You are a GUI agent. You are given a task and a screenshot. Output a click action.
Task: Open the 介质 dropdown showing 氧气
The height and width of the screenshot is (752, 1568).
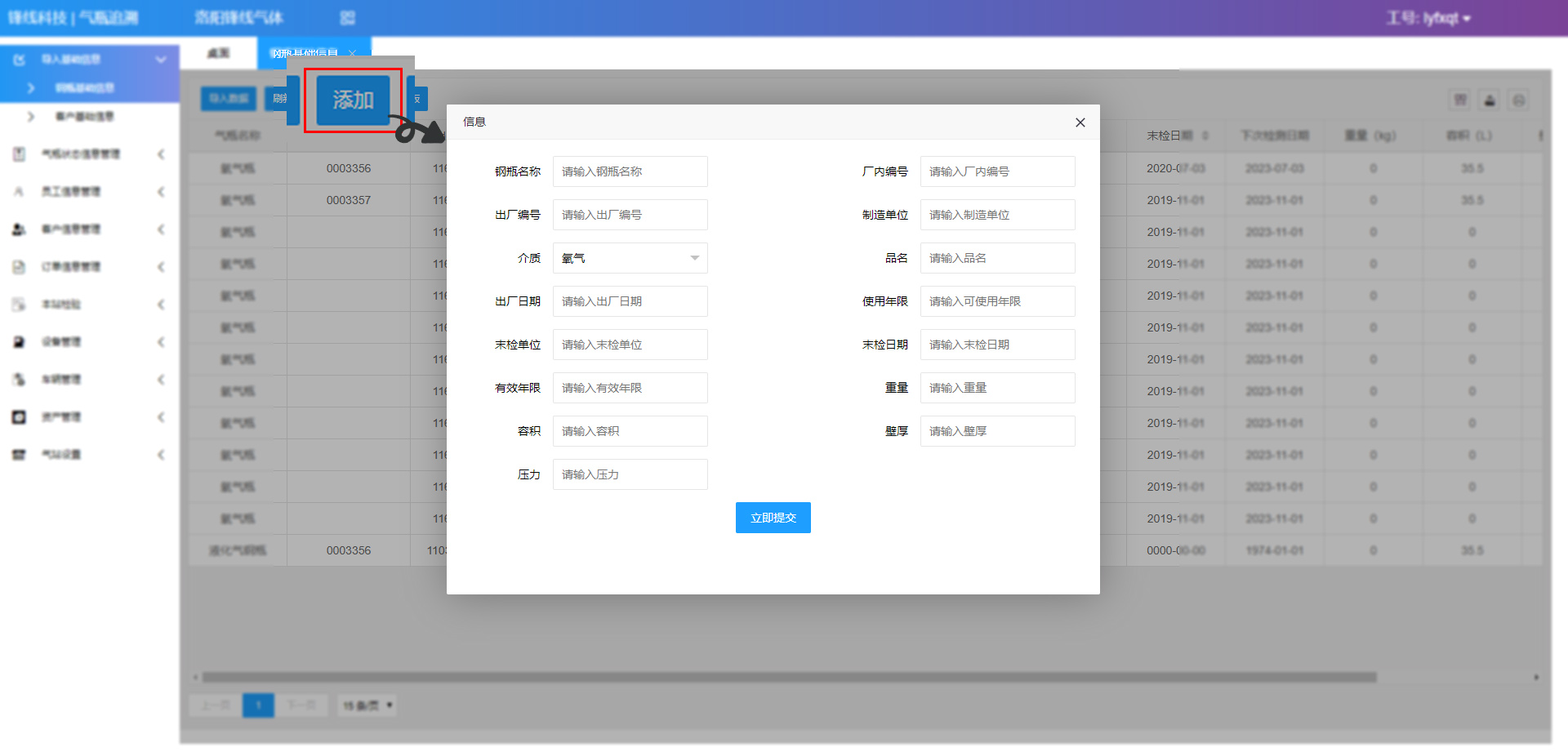point(630,258)
